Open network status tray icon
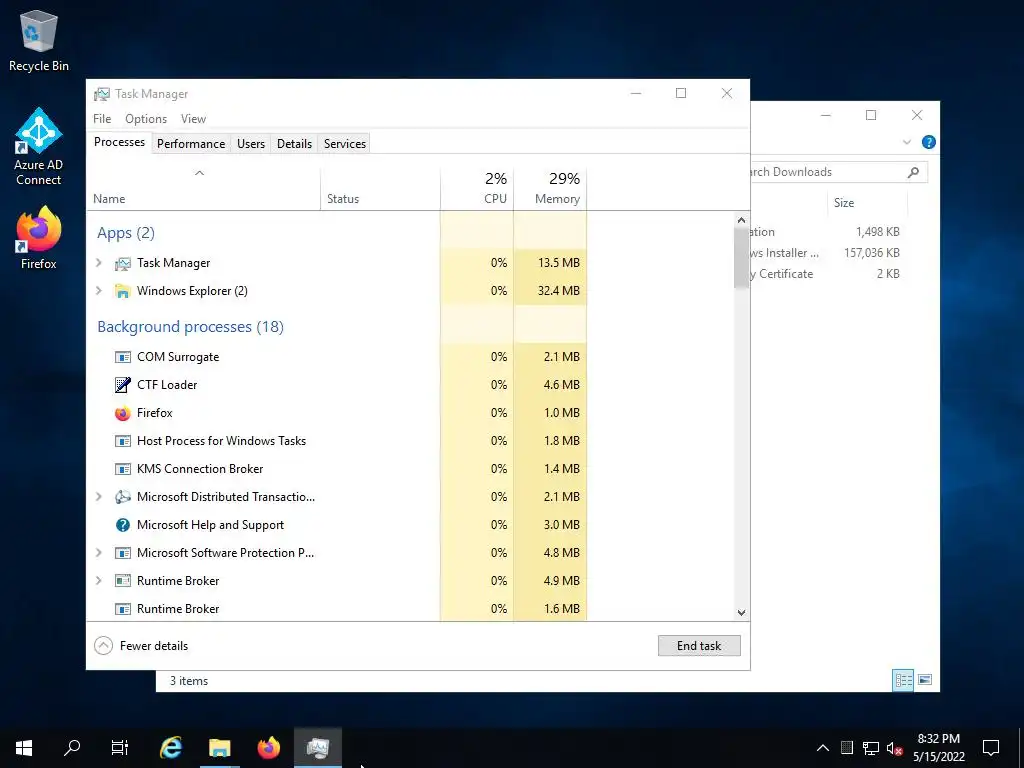This screenshot has width=1024, height=768. point(871,748)
